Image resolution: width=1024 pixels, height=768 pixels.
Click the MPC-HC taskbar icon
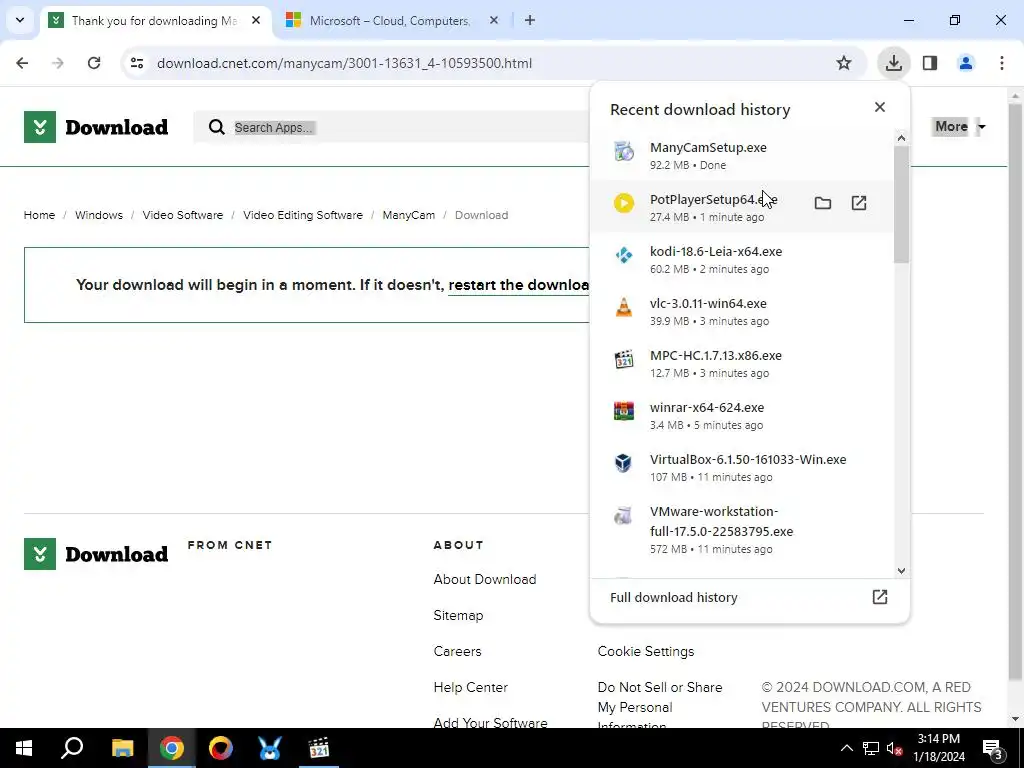pyautogui.click(x=319, y=748)
